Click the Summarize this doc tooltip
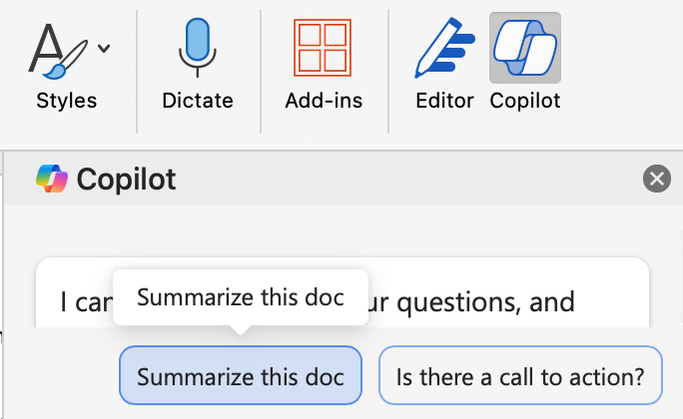 click(x=240, y=297)
